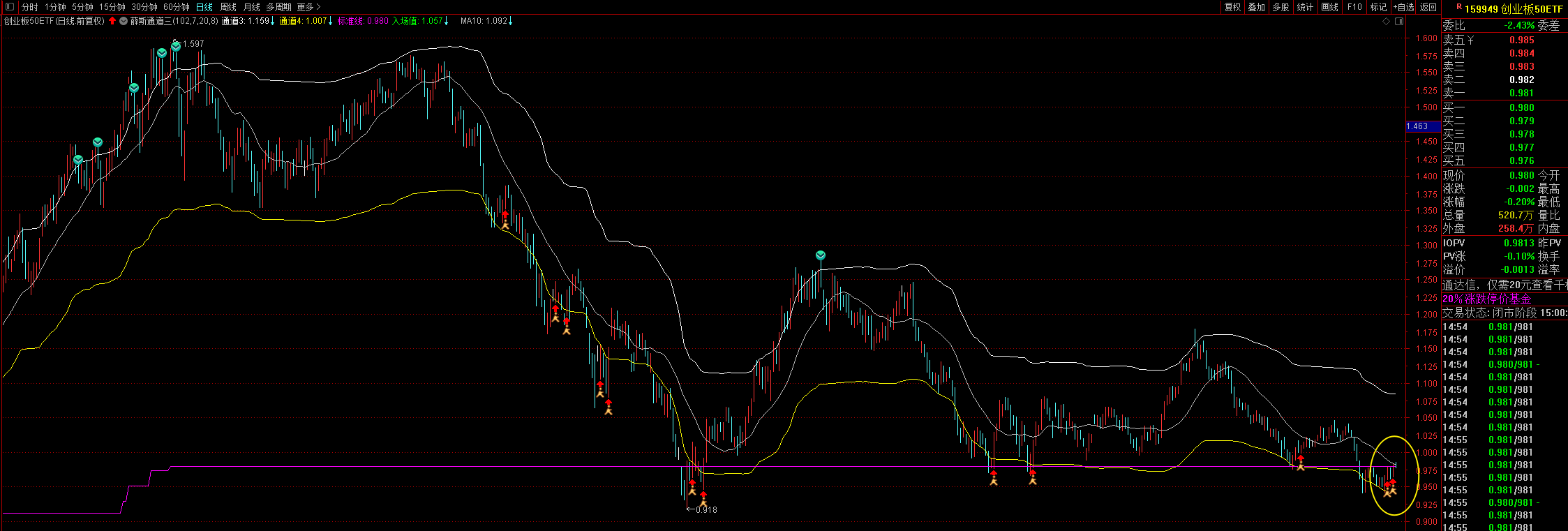Open the indicator dropdown before 薛斯通道三

(124, 21)
